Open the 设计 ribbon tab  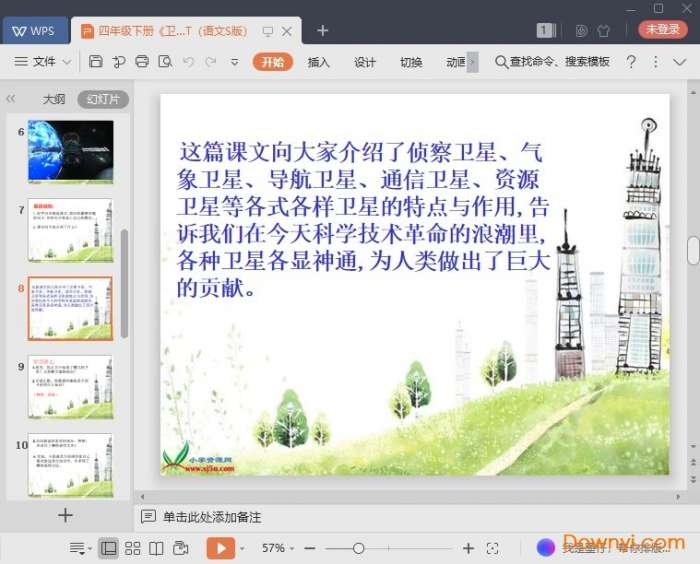365,62
